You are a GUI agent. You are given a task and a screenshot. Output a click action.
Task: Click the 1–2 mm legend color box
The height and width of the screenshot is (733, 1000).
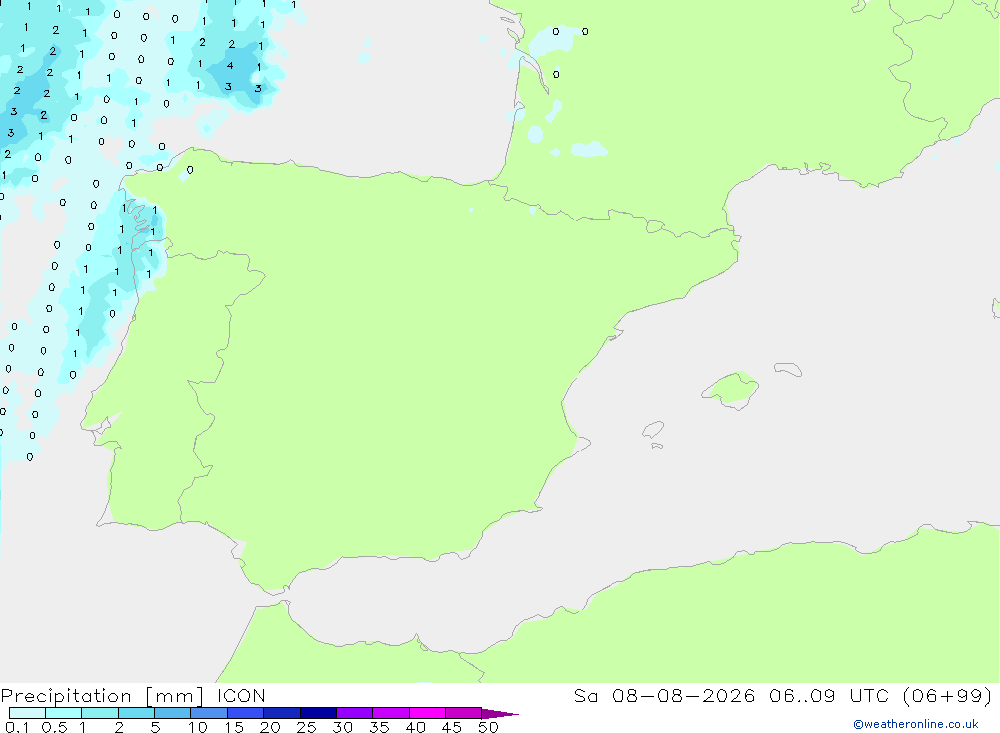(x=99, y=713)
